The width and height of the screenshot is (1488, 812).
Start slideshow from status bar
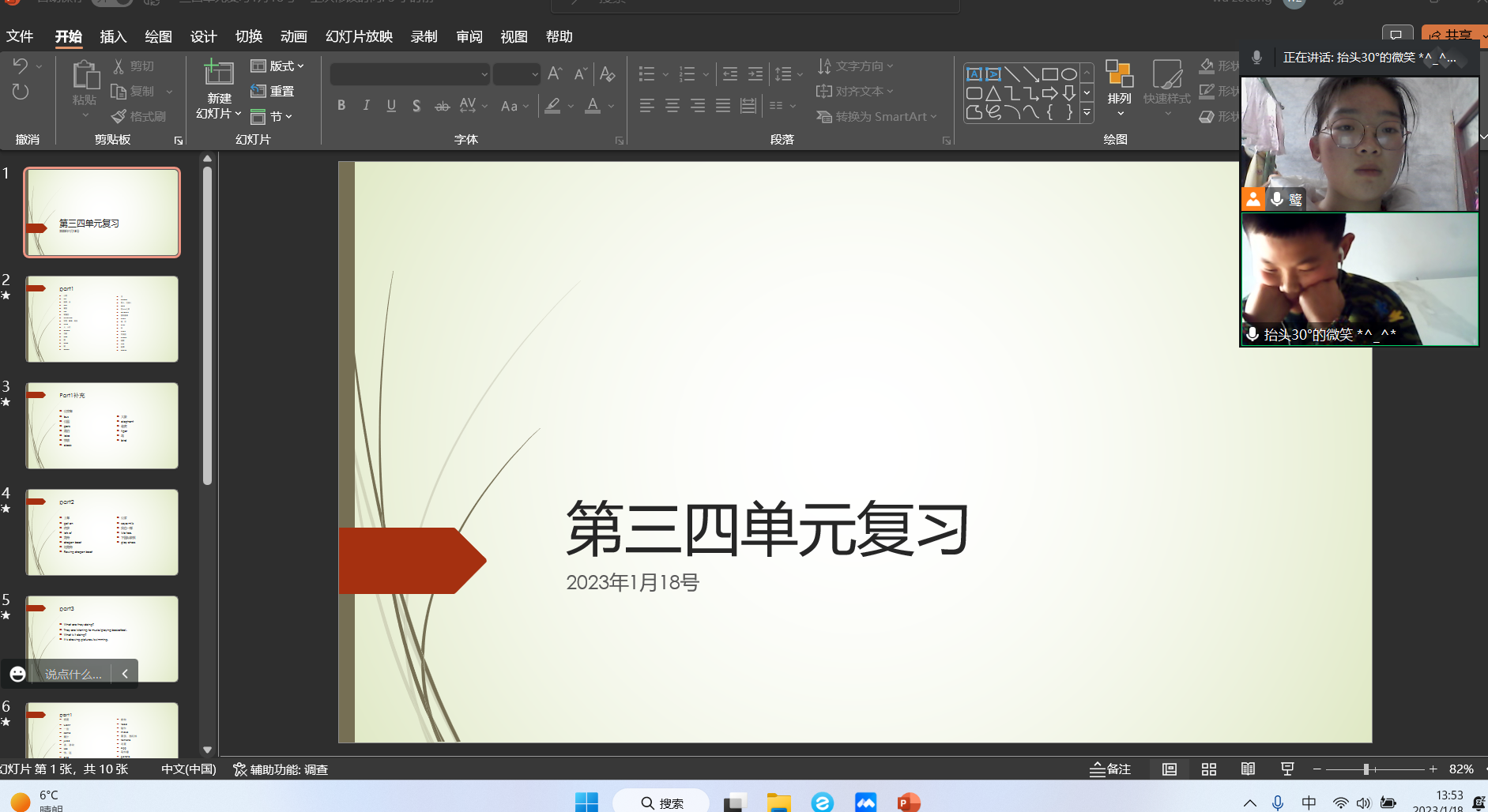coord(1287,769)
